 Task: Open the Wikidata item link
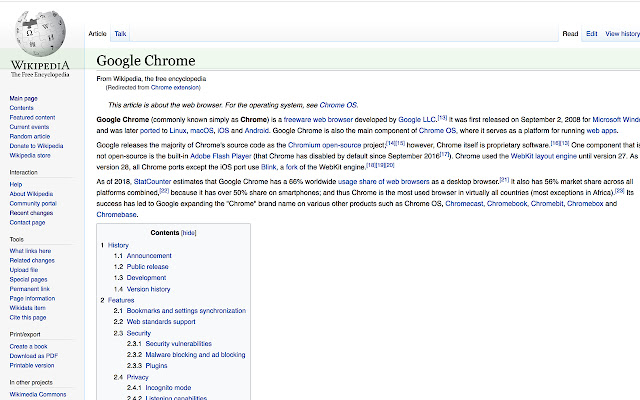click(27, 308)
